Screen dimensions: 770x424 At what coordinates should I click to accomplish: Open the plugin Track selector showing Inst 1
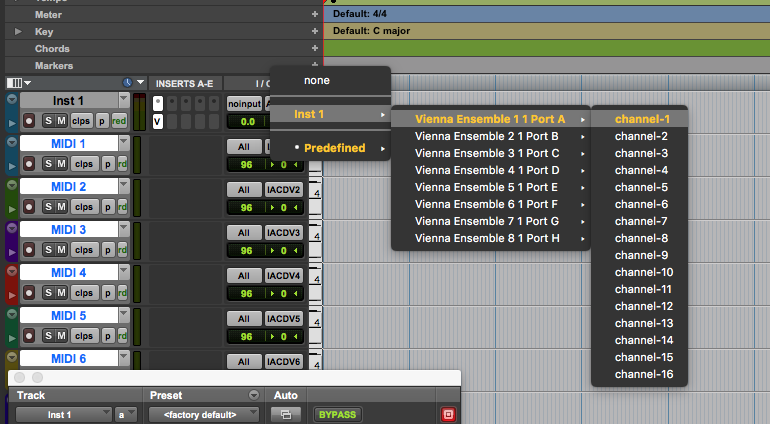tap(63, 415)
